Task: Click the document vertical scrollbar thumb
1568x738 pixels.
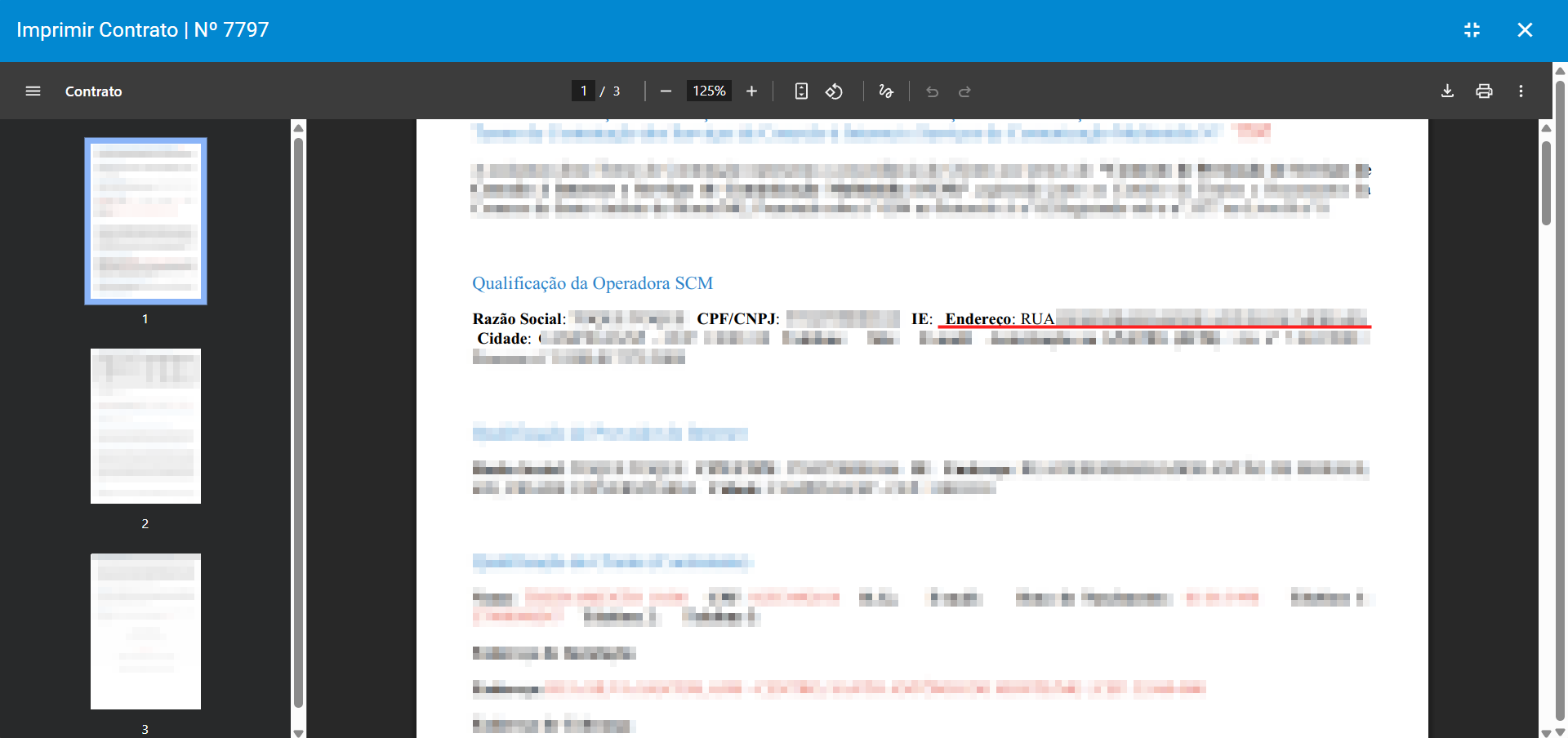Action: click(1546, 184)
